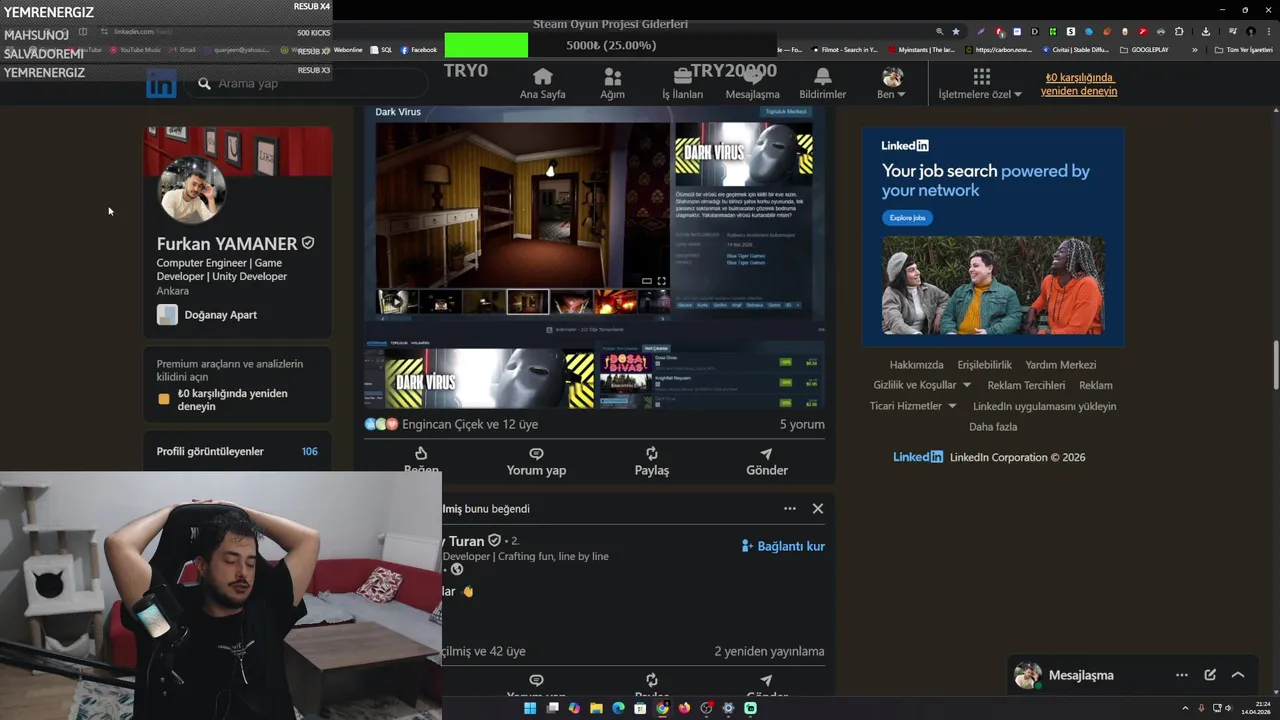Click LinkedIn uygulamasını yükleyin link

click(1044, 406)
